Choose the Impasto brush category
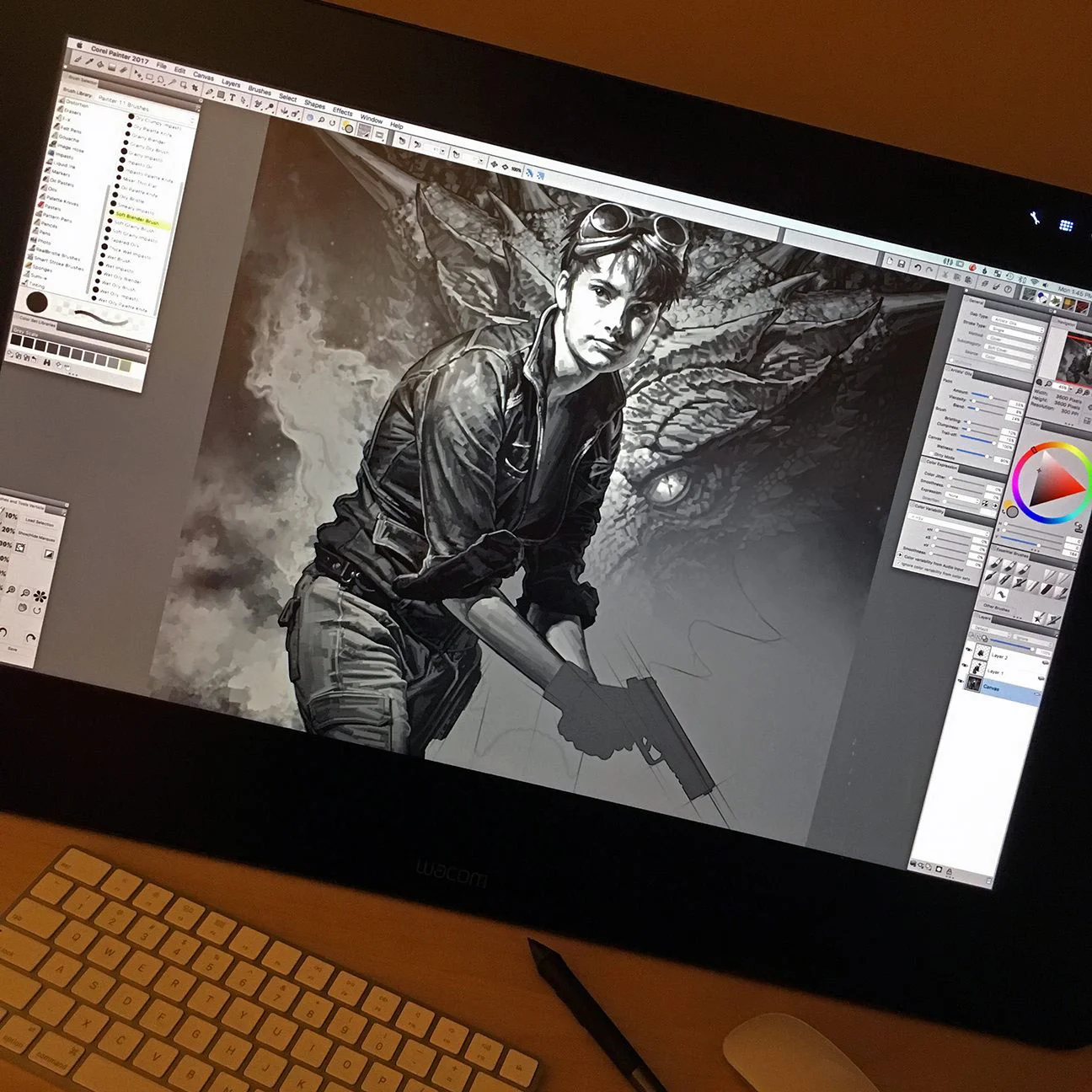This screenshot has height=1092, width=1092. pyautogui.click(x=61, y=155)
